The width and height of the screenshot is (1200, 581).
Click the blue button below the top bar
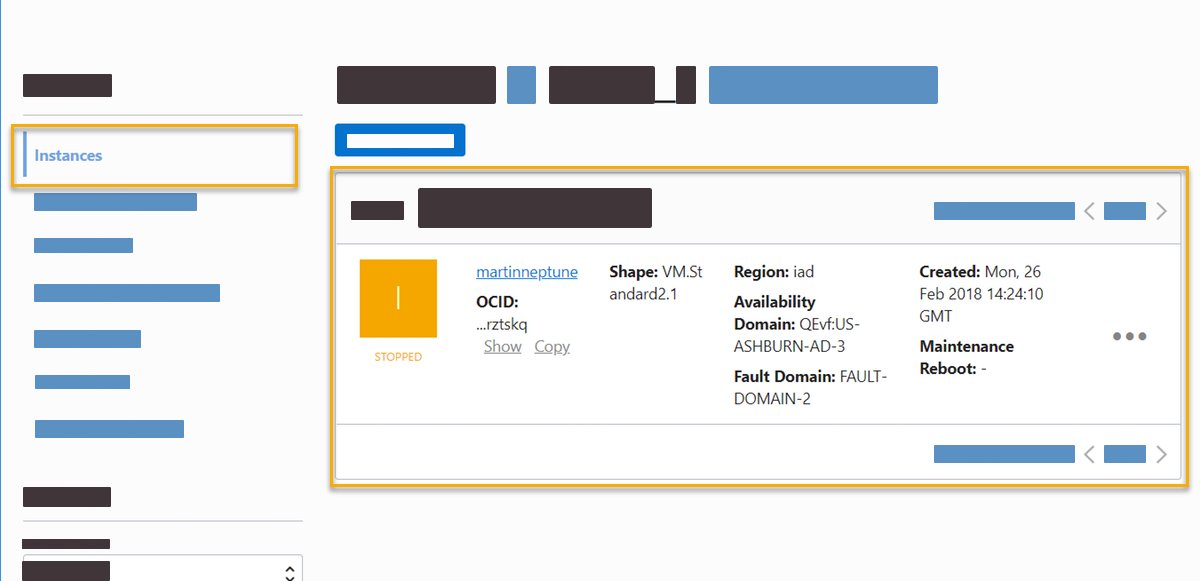coord(400,140)
